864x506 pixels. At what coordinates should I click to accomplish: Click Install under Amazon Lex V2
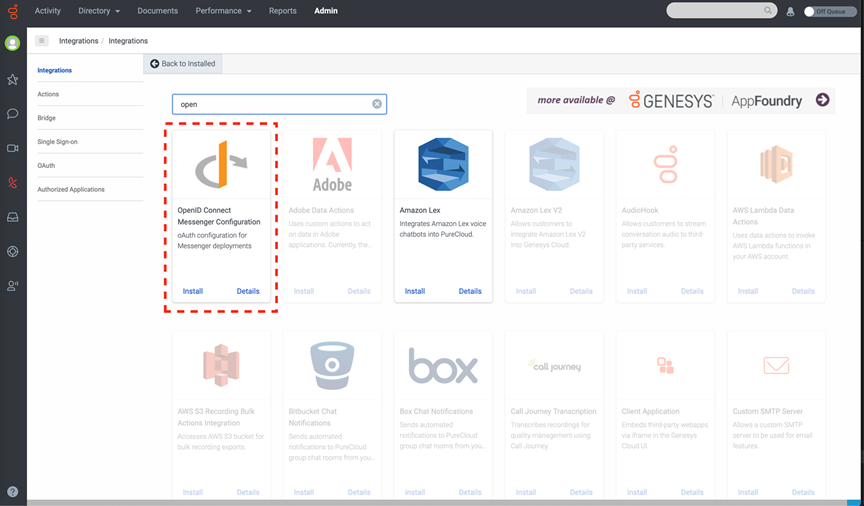point(526,291)
